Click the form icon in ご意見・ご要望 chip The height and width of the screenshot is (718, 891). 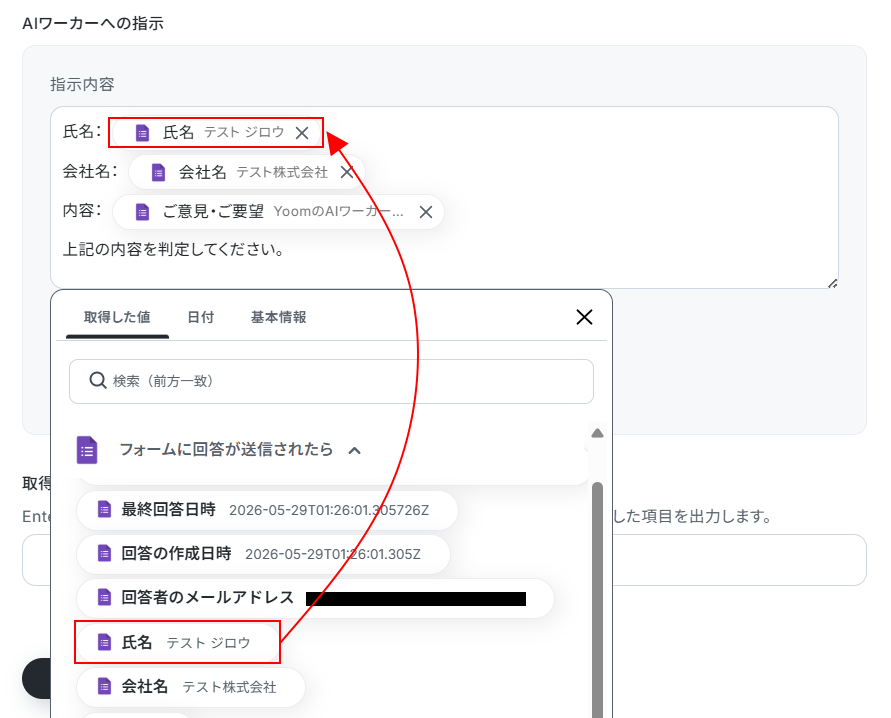click(x=142, y=212)
